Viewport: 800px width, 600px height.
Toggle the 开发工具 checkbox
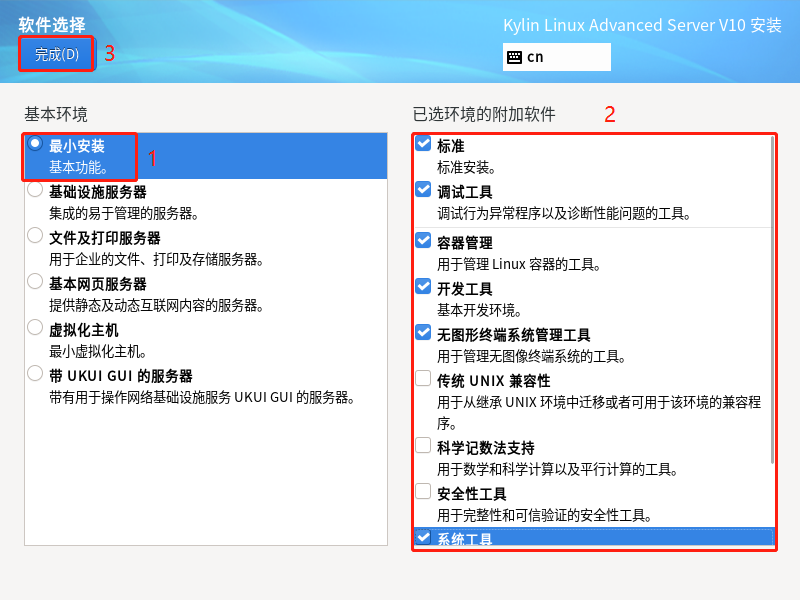423,286
